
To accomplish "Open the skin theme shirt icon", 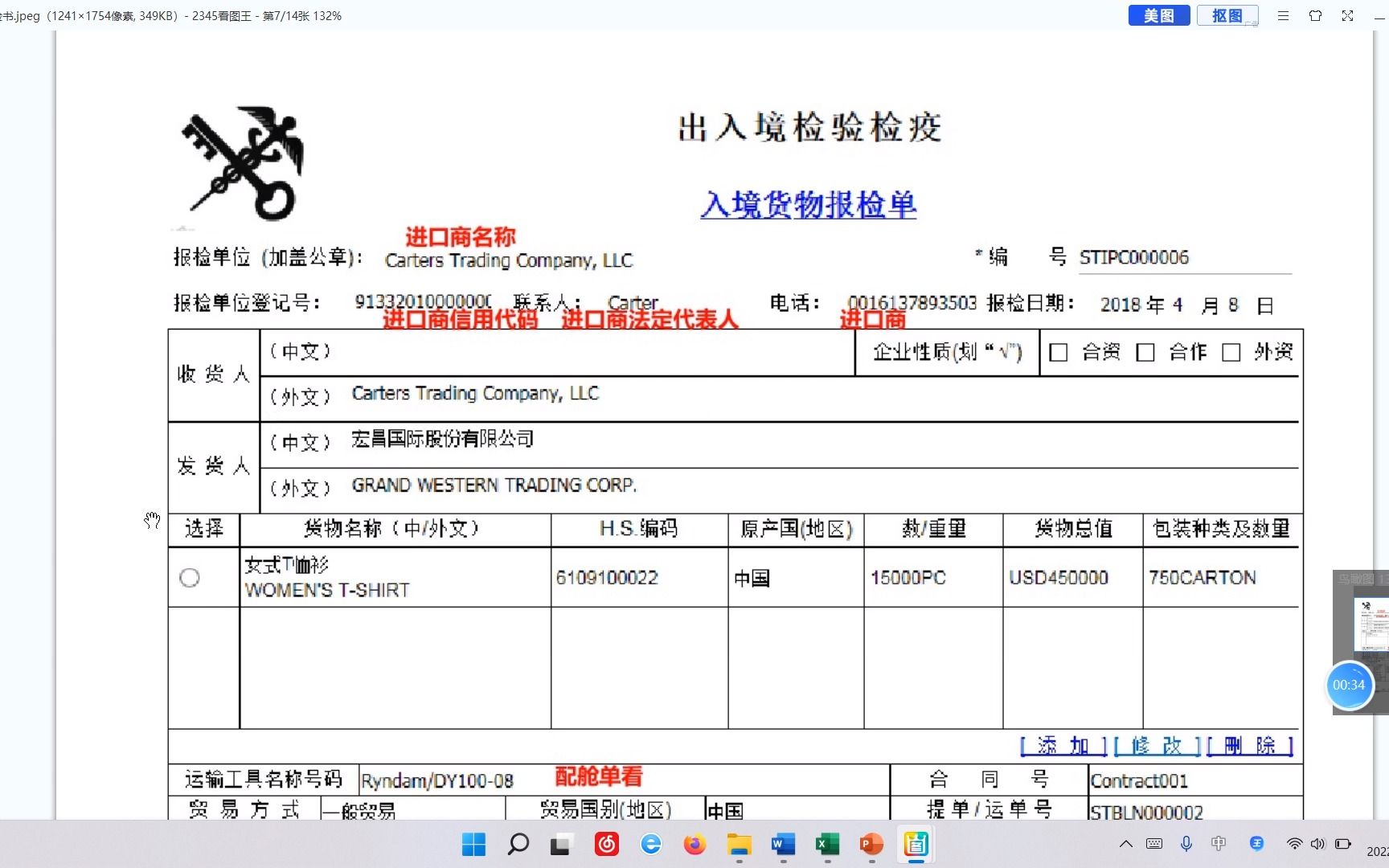I will [1315, 16].
